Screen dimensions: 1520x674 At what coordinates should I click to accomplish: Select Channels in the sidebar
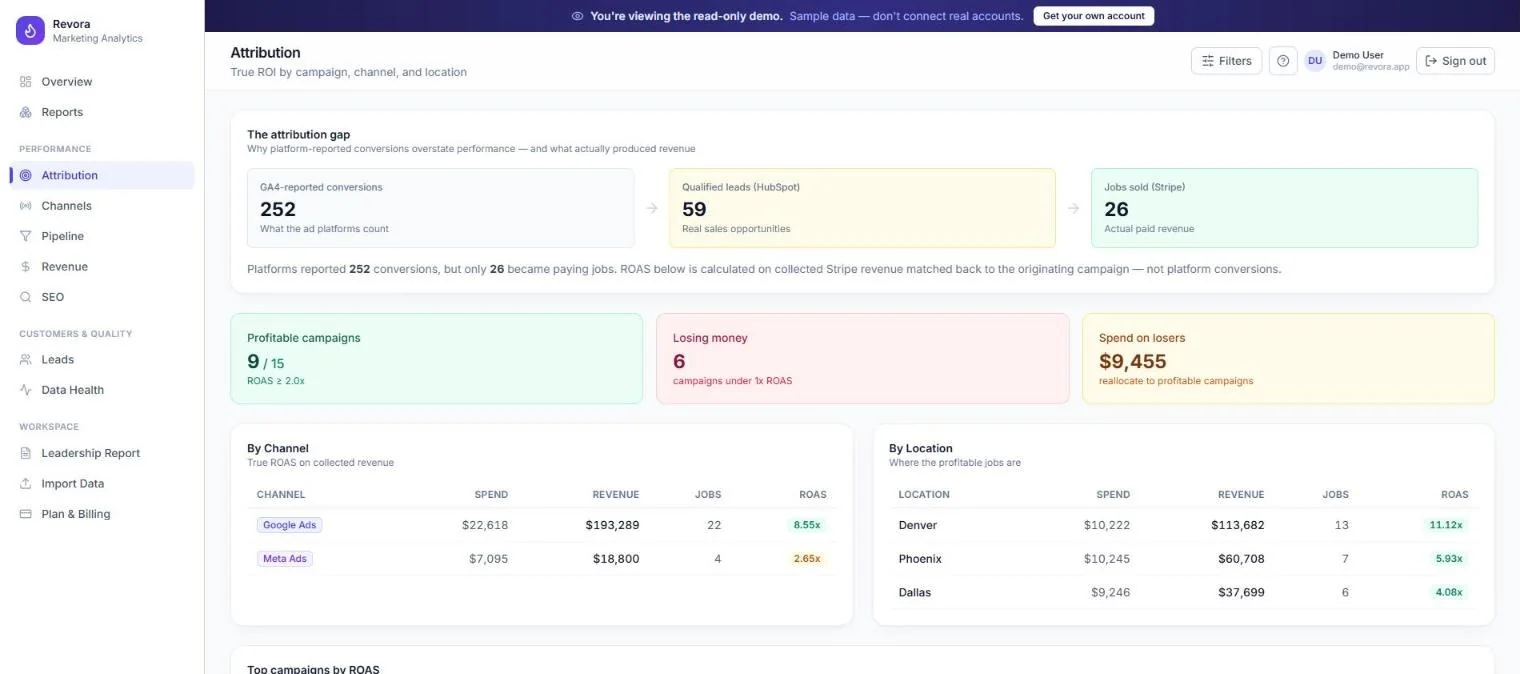click(102, 206)
